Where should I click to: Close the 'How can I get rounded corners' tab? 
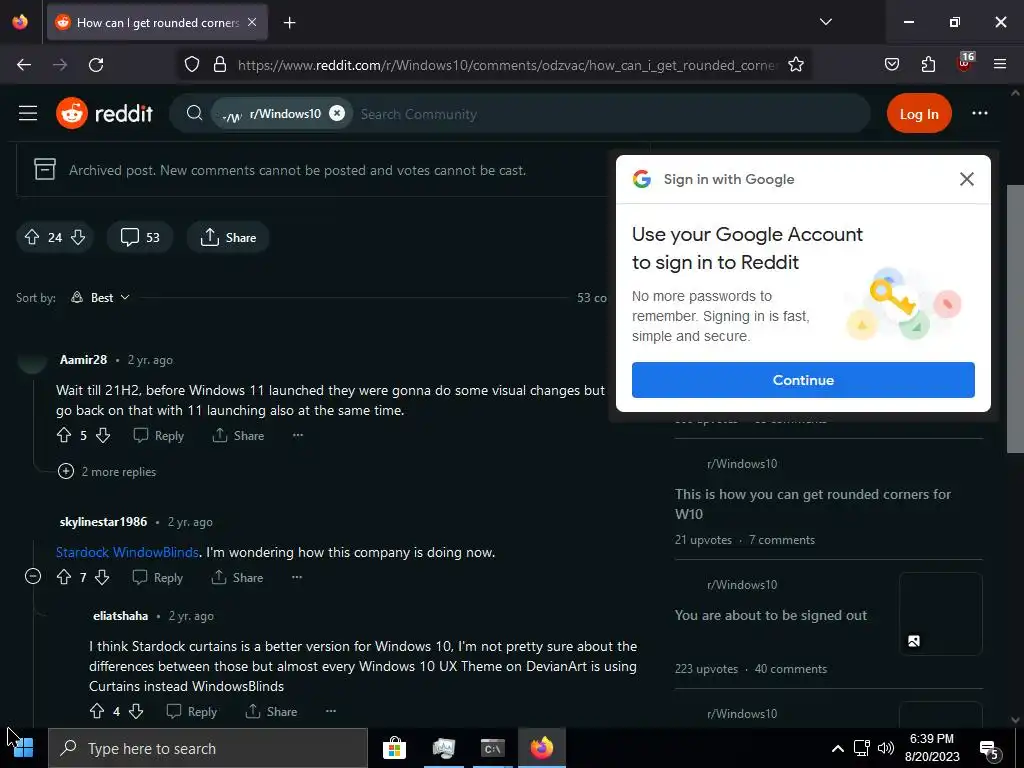coord(252,22)
